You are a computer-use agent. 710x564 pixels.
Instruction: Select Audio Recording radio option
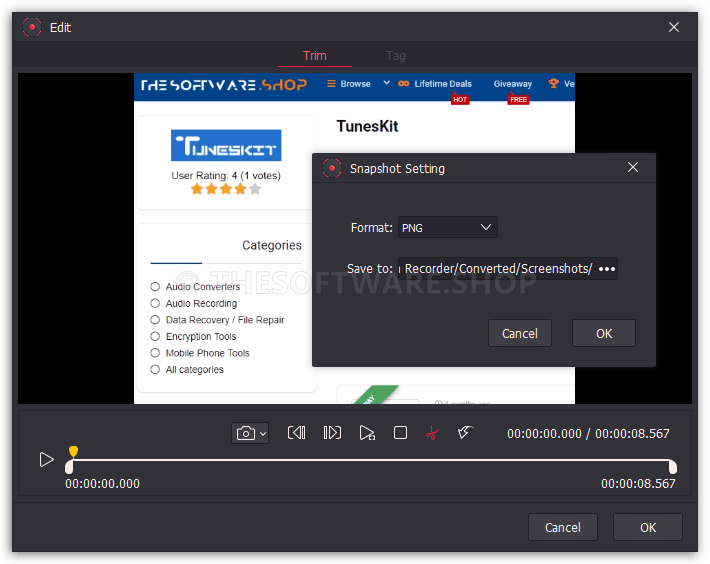(x=155, y=303)
